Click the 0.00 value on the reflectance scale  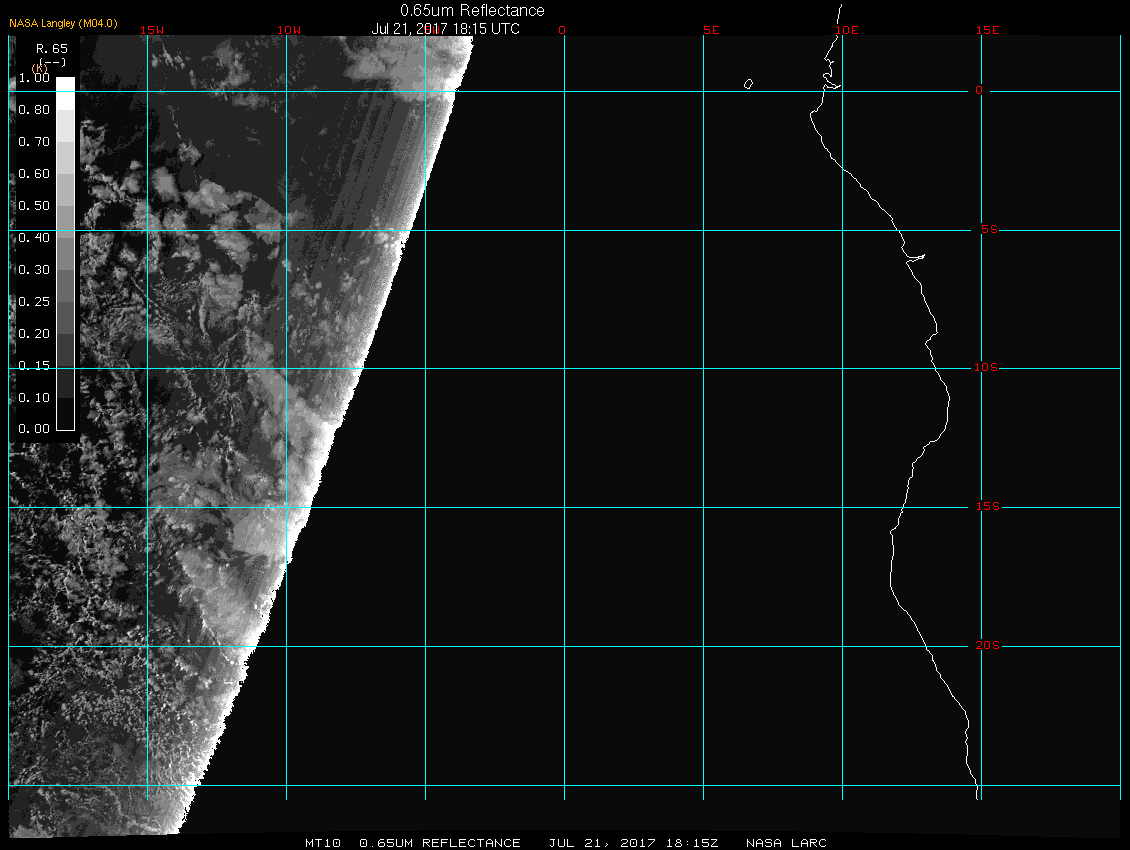(x=34, y=429)
